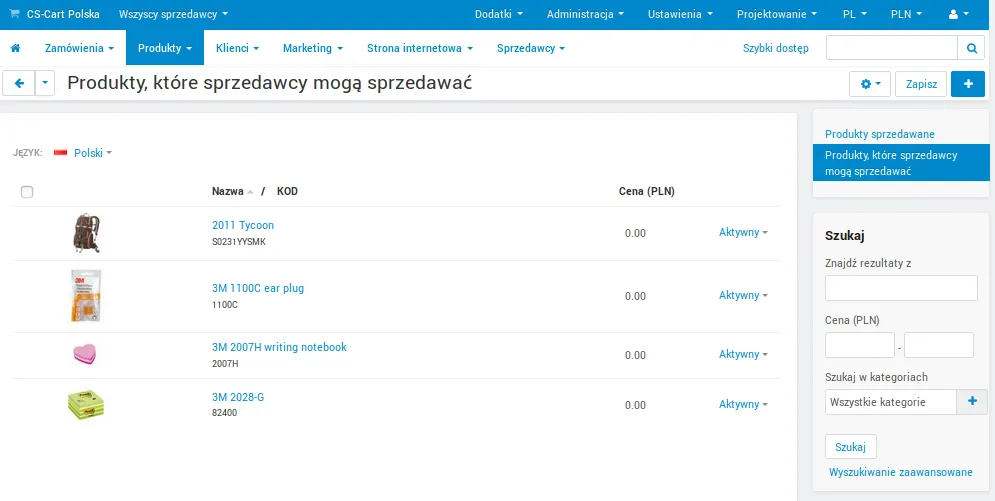
Task: Click product code 82400
Action: (224, 413)
